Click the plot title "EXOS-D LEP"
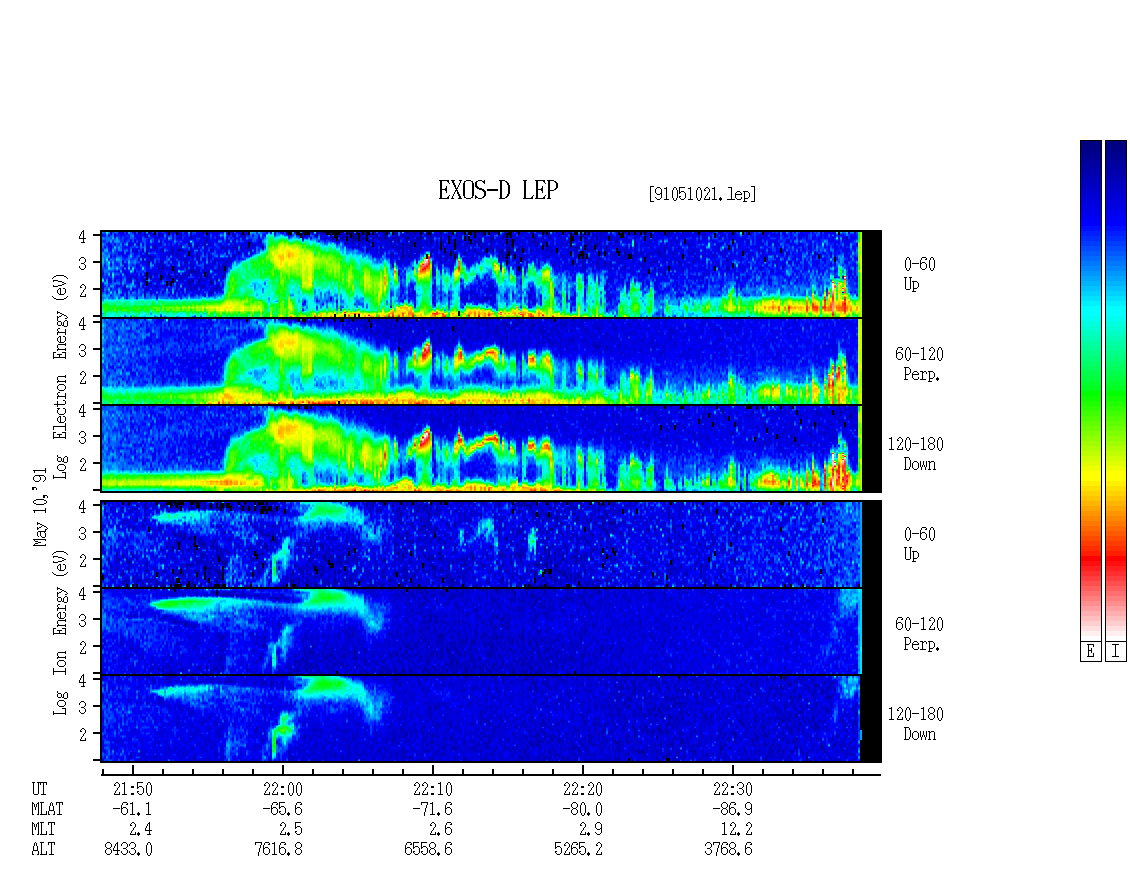The image size is (1130, 875). pyautogui.click(x=498, y=190)
